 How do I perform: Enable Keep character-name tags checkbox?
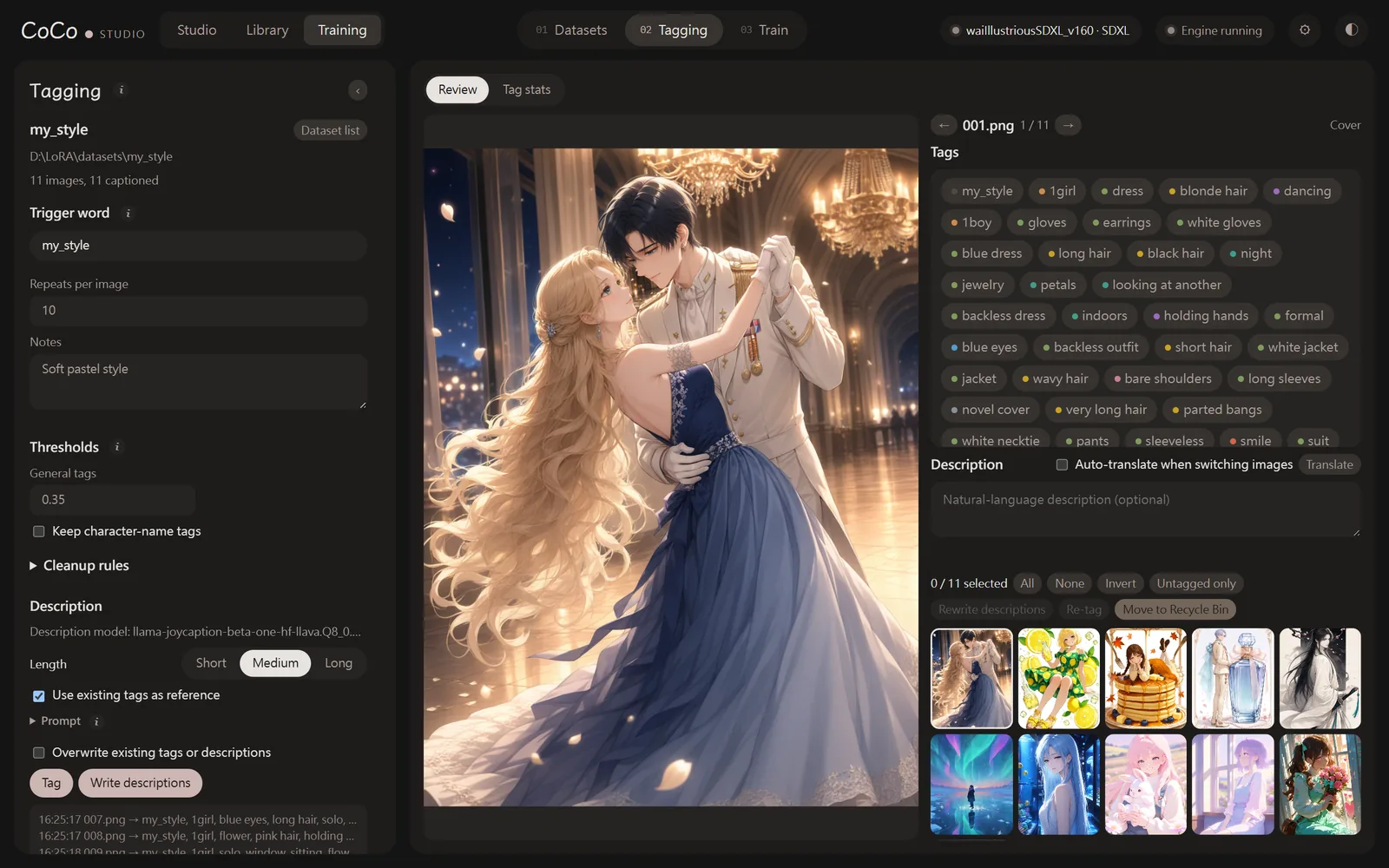click(x=38, y=531)
